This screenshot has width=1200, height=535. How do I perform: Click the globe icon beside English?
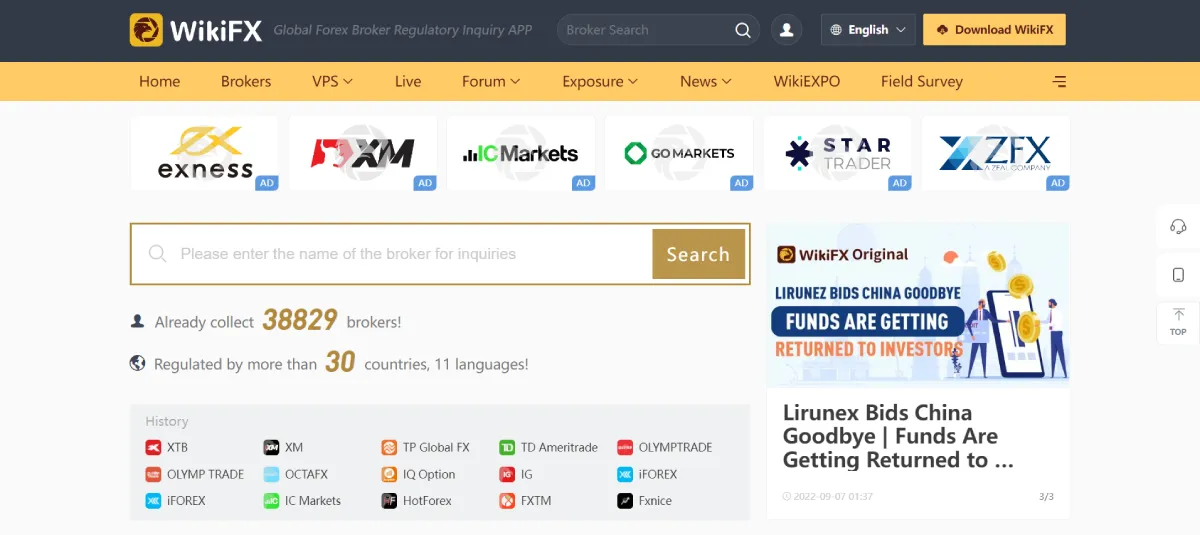[836, 30]
